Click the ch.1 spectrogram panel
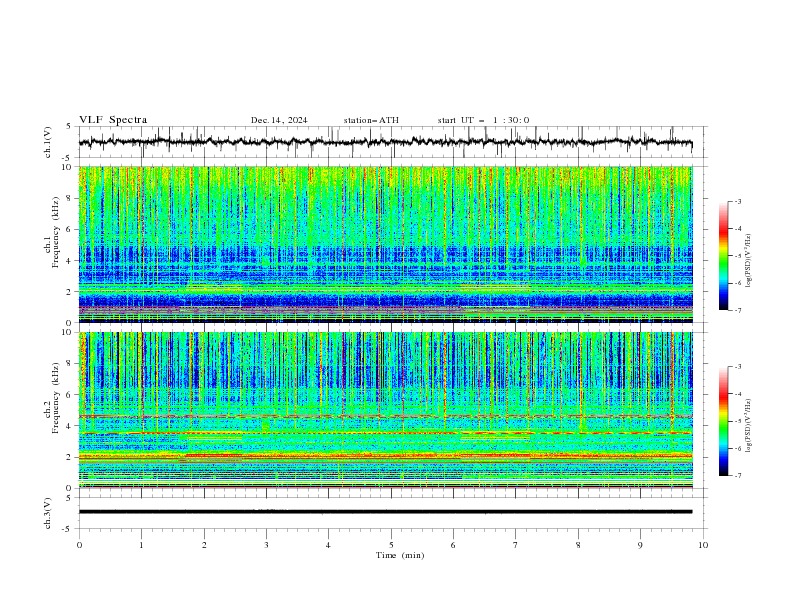Image resolution: width=792 pixels, height=612 pixels. point(385,244)
